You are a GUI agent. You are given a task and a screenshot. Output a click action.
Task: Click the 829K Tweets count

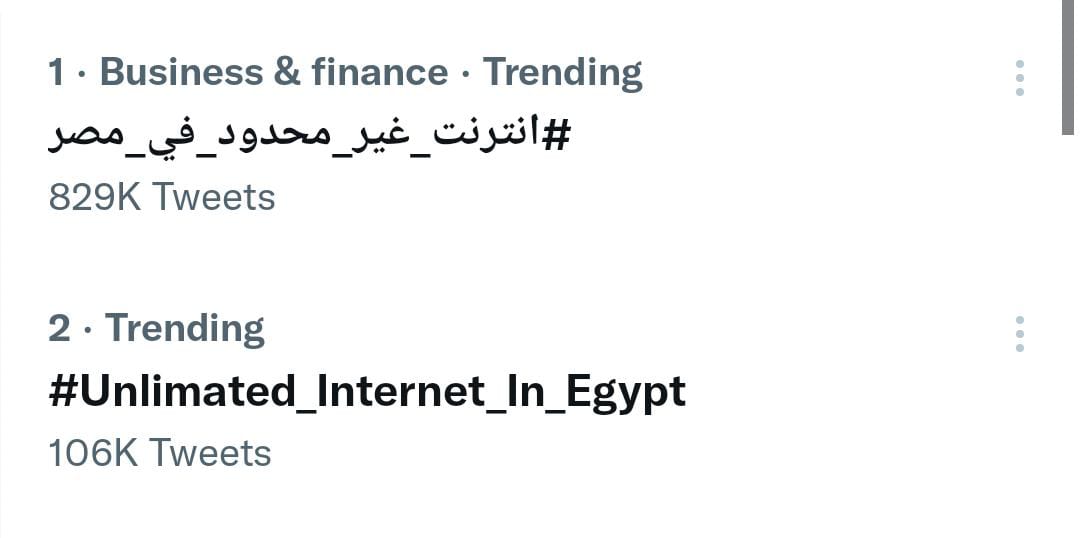tap(161, 197)
